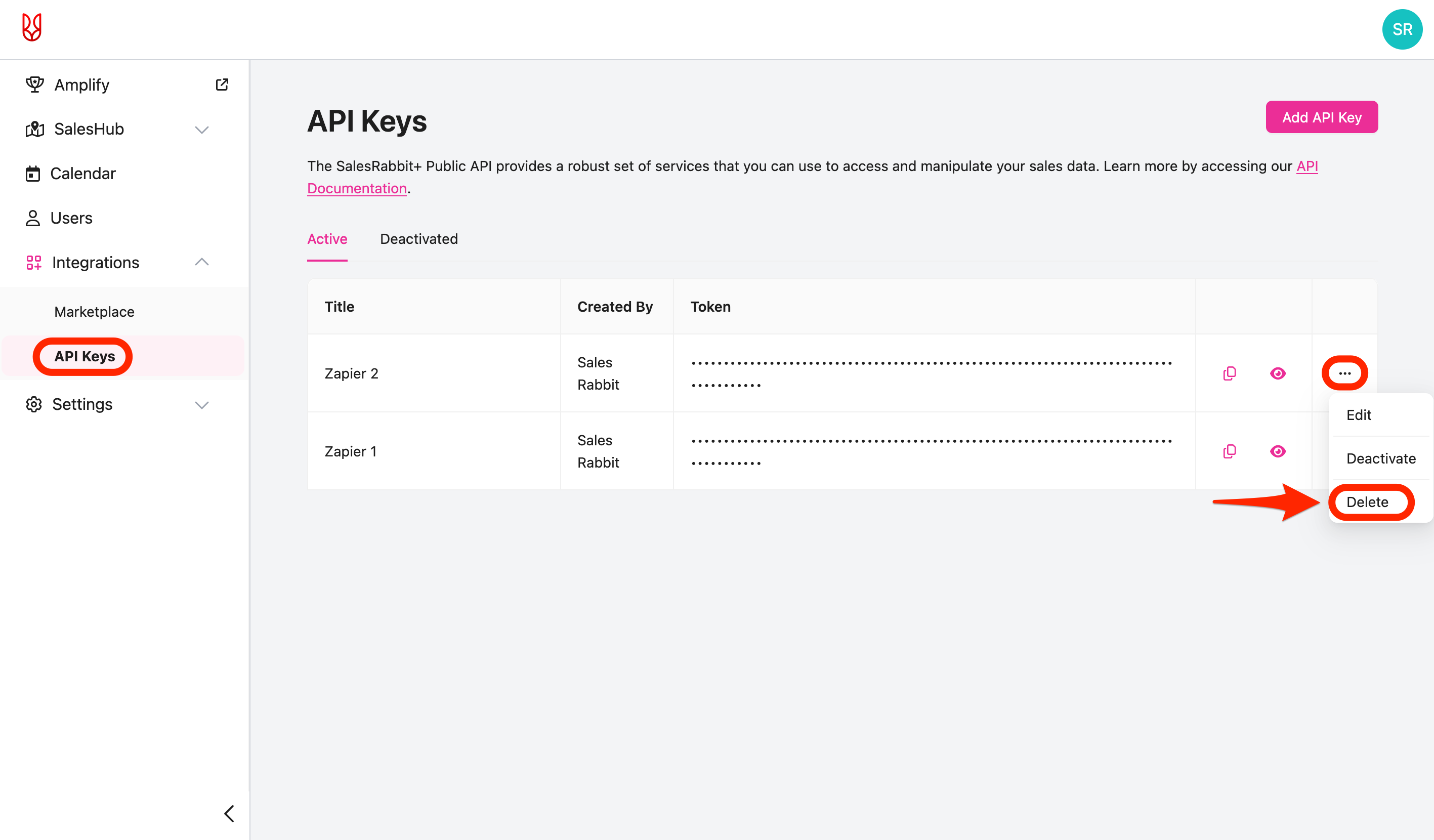Reveal the Zapier 2 token

pos(1278,373)
